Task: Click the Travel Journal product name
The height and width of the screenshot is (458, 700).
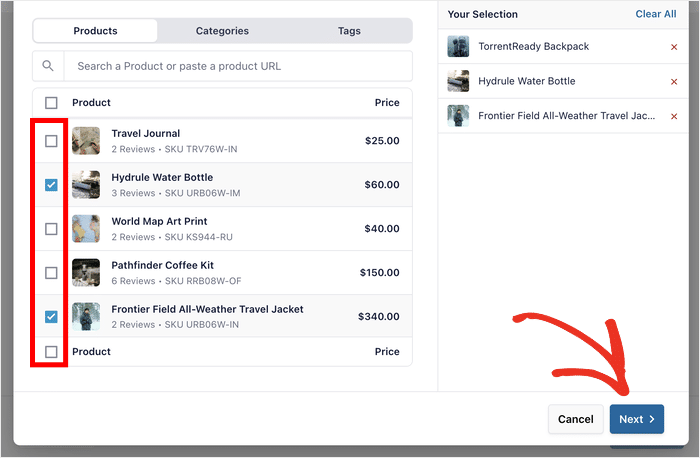Action: point(146,133)
